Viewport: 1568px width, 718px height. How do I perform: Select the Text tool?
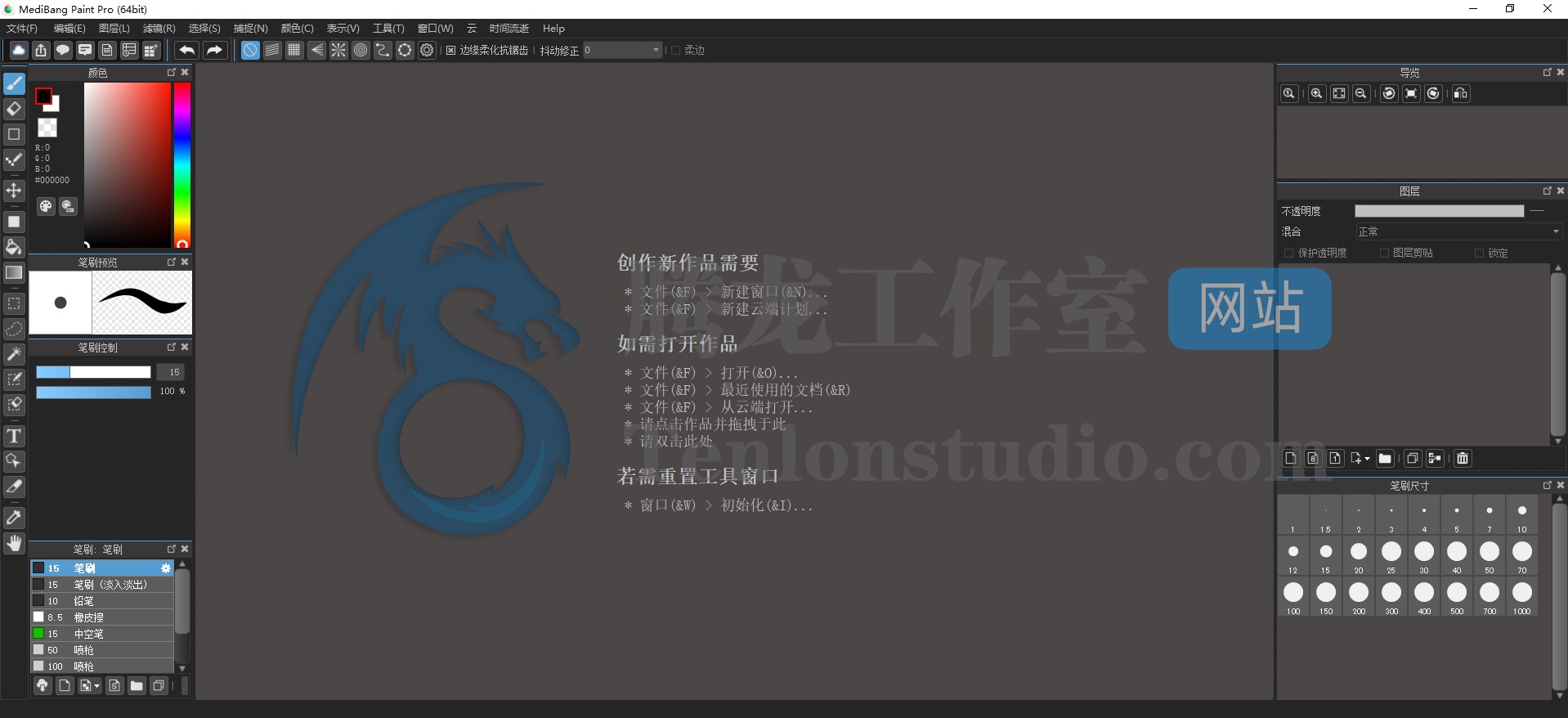click(14, 436)
